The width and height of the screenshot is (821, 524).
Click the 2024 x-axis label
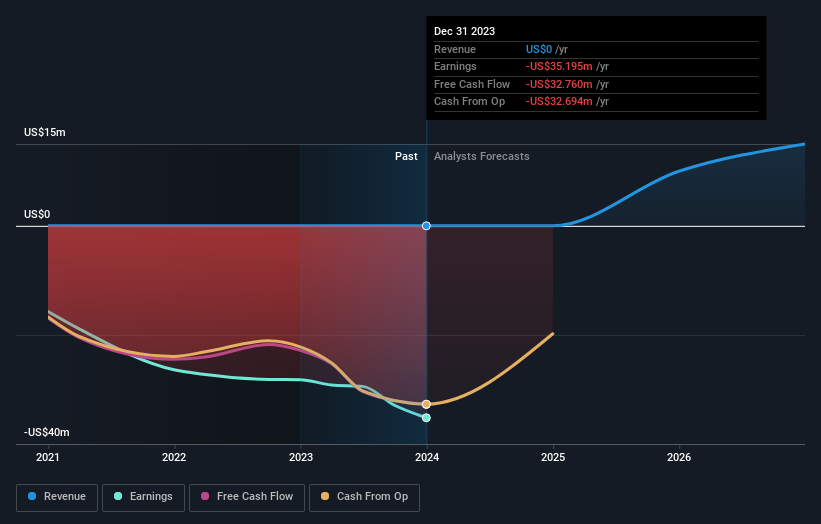pos(427,457)
